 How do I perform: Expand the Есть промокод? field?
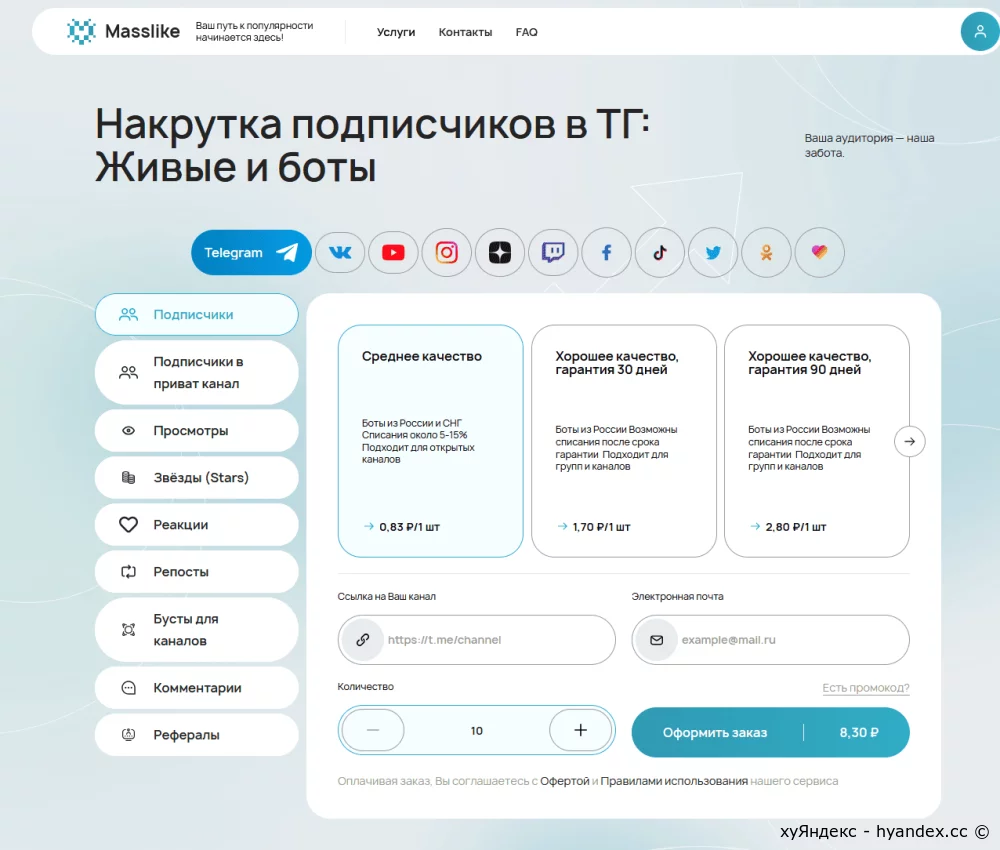coord(865,687)
